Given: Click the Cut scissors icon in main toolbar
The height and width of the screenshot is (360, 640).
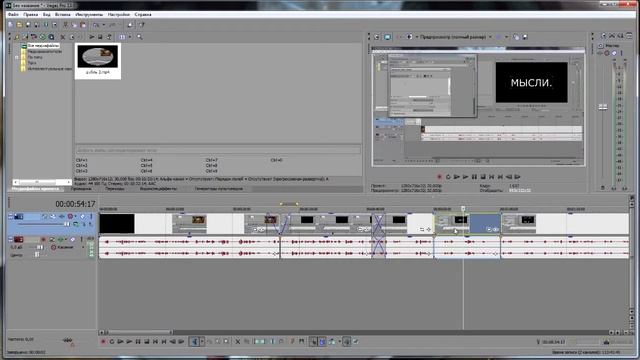Looking at the screenshot, I should click(x=66, y=24).
